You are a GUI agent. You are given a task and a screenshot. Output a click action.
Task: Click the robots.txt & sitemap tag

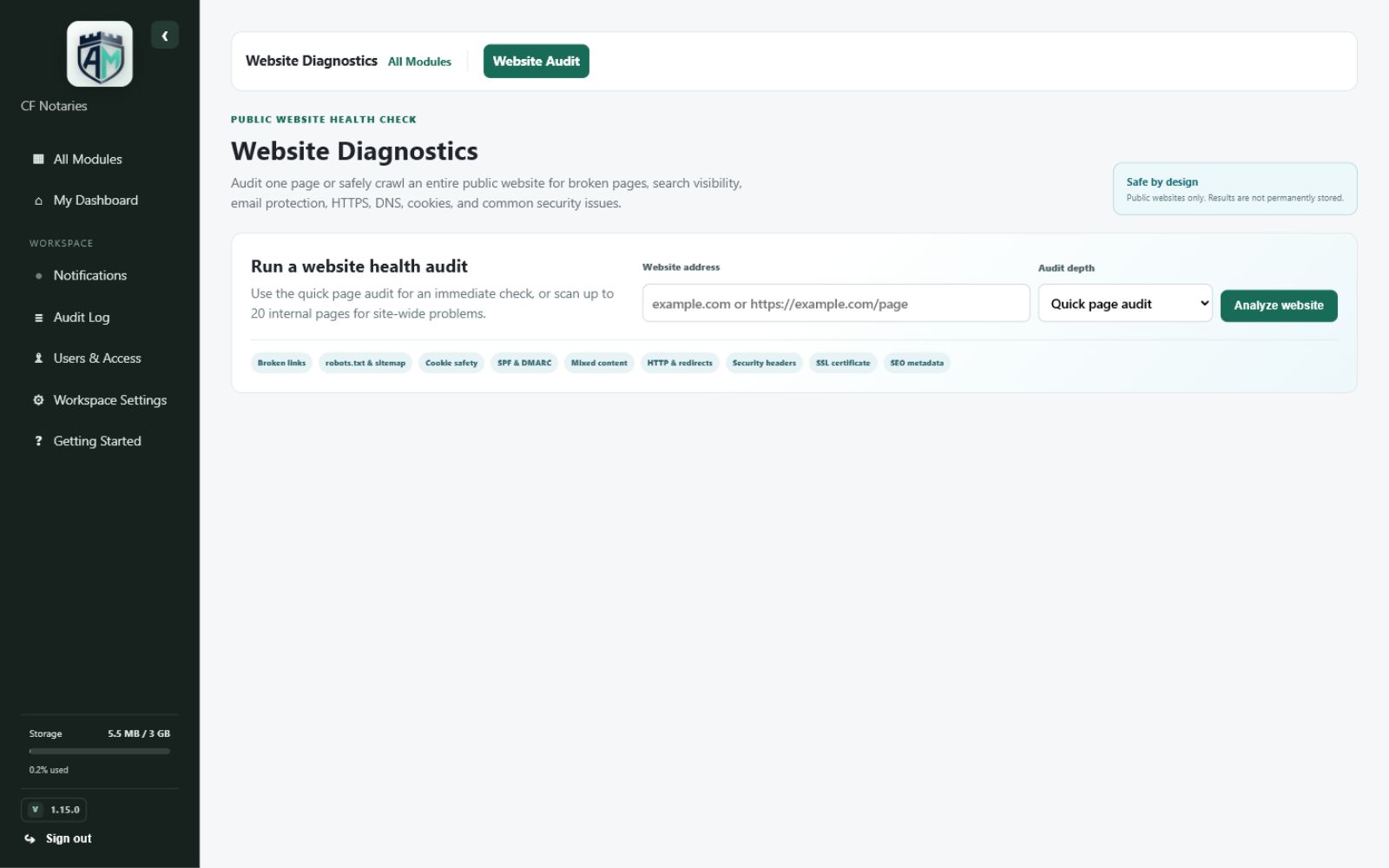(x=365, y=363)
